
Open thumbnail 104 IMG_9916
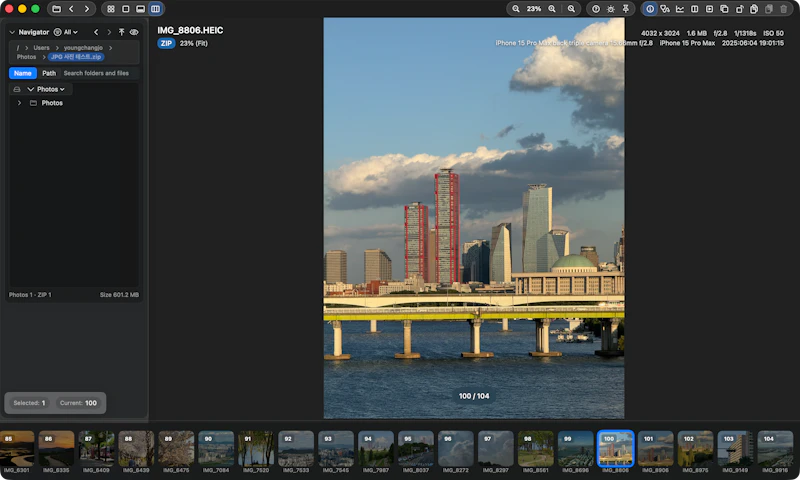(775, 448)
